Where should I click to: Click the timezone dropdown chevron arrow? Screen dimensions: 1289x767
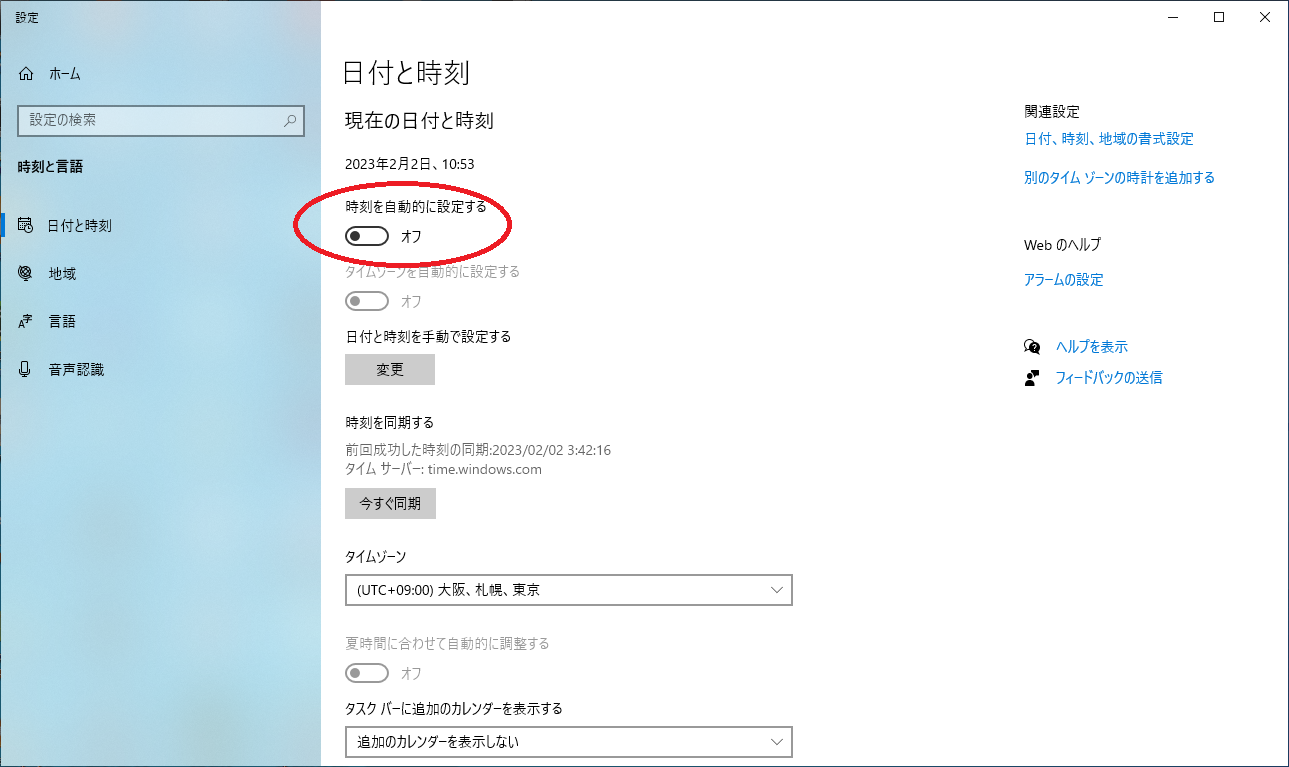(777, 590)
